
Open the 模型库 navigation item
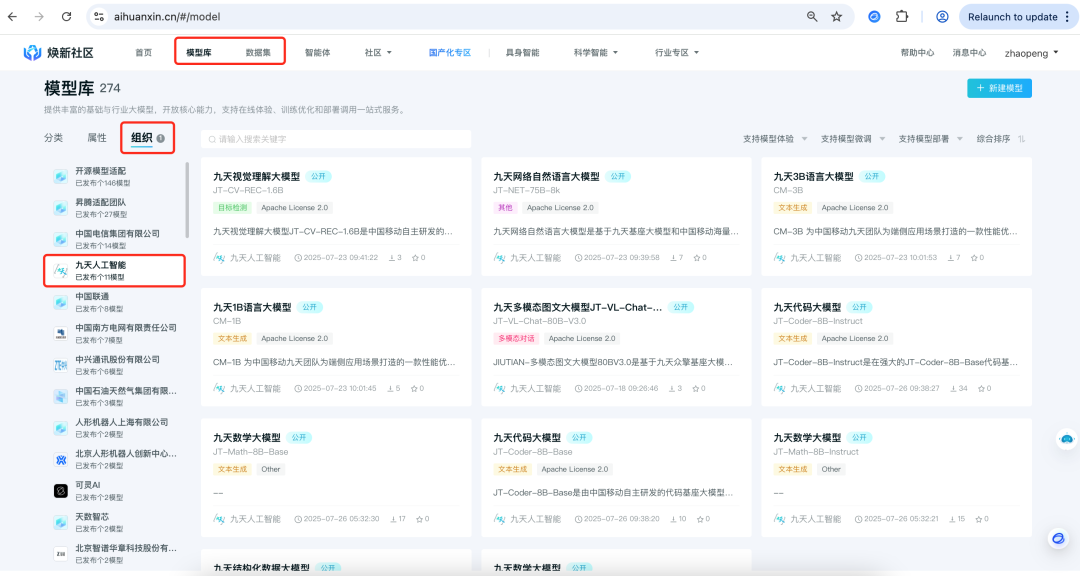coord(199,52)
